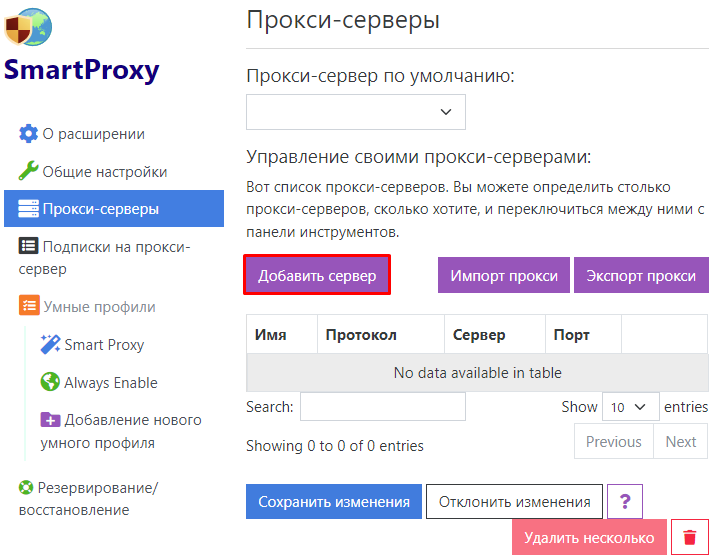Viewport: 716px width, 558px height.
Task: Click the purple question mark help button
Action: point(625,501)
